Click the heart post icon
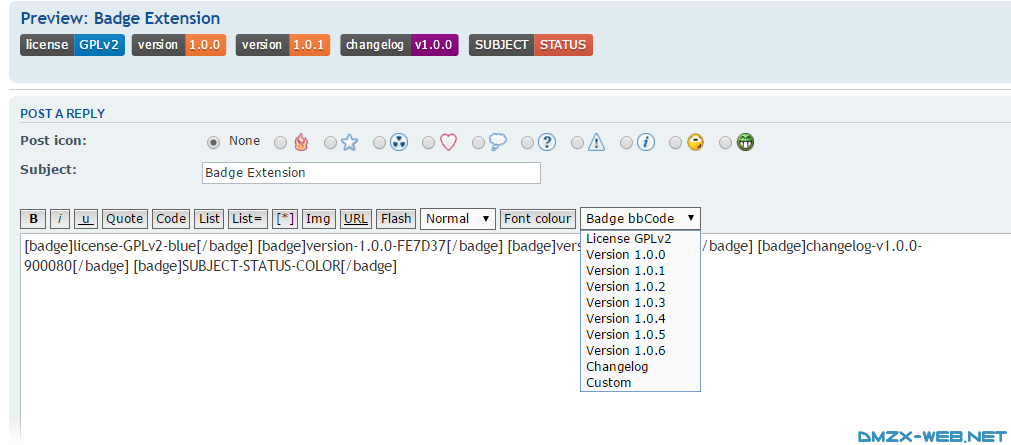 click(x=448, y=142)
